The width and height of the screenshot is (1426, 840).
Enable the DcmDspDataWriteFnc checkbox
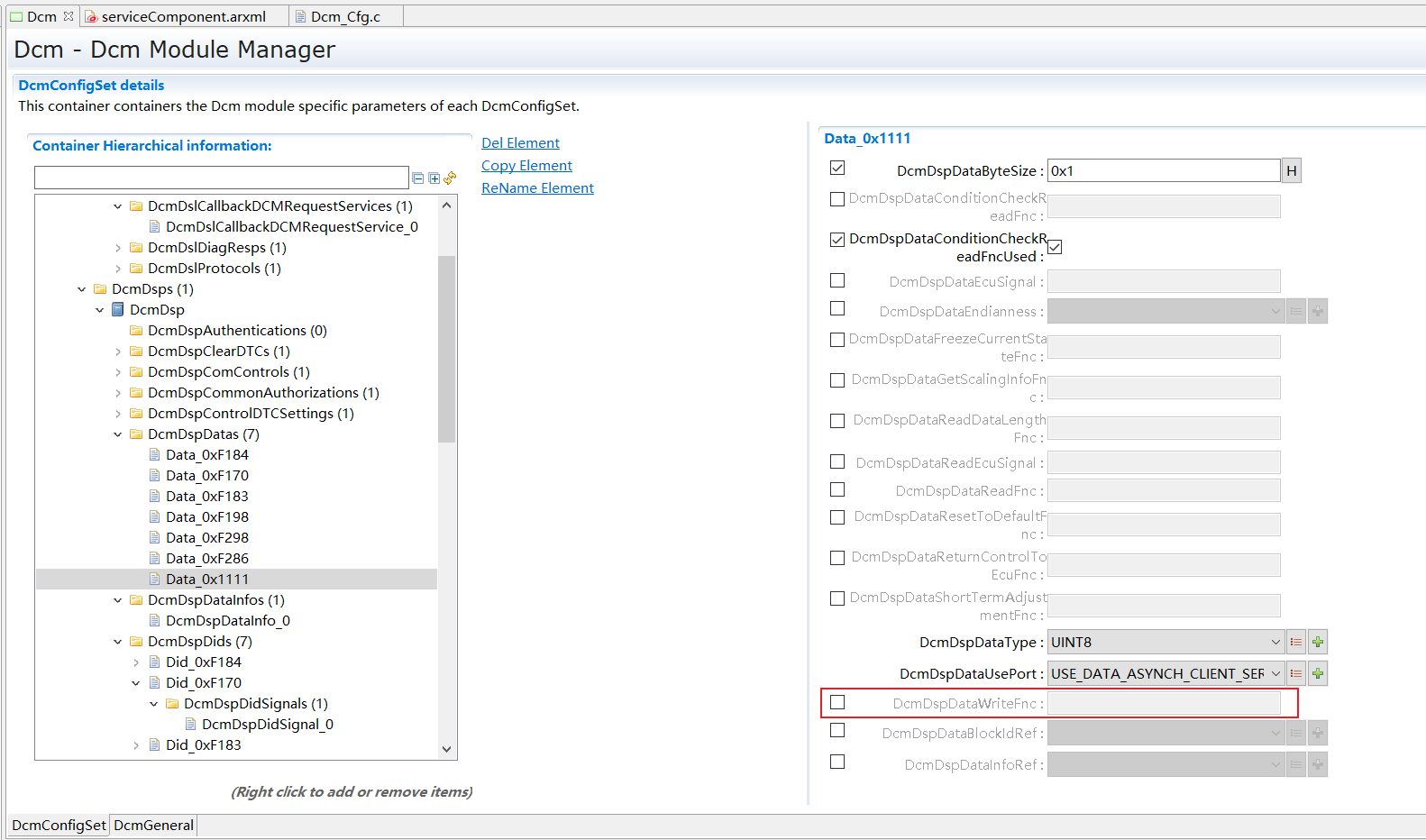[x=837, y=702]
